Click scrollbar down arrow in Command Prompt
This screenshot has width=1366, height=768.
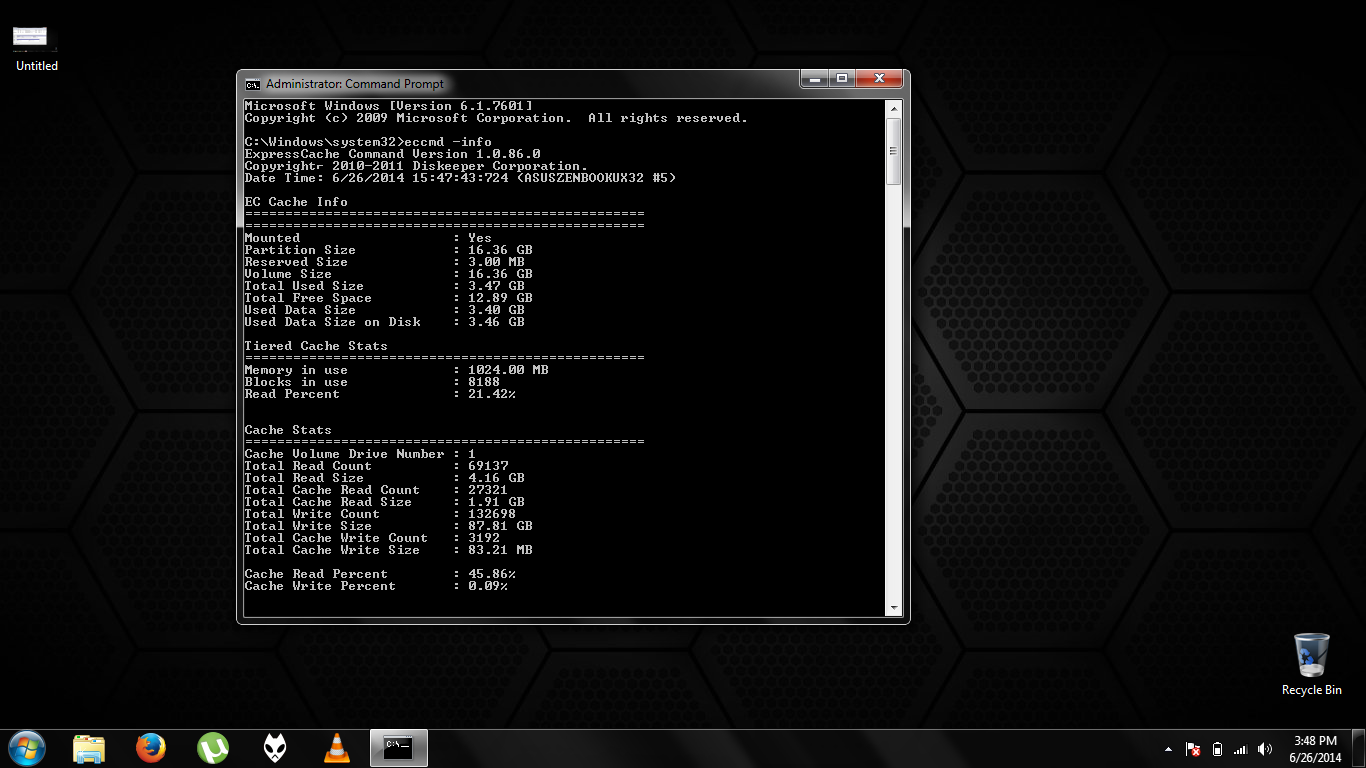pos(894,607)
